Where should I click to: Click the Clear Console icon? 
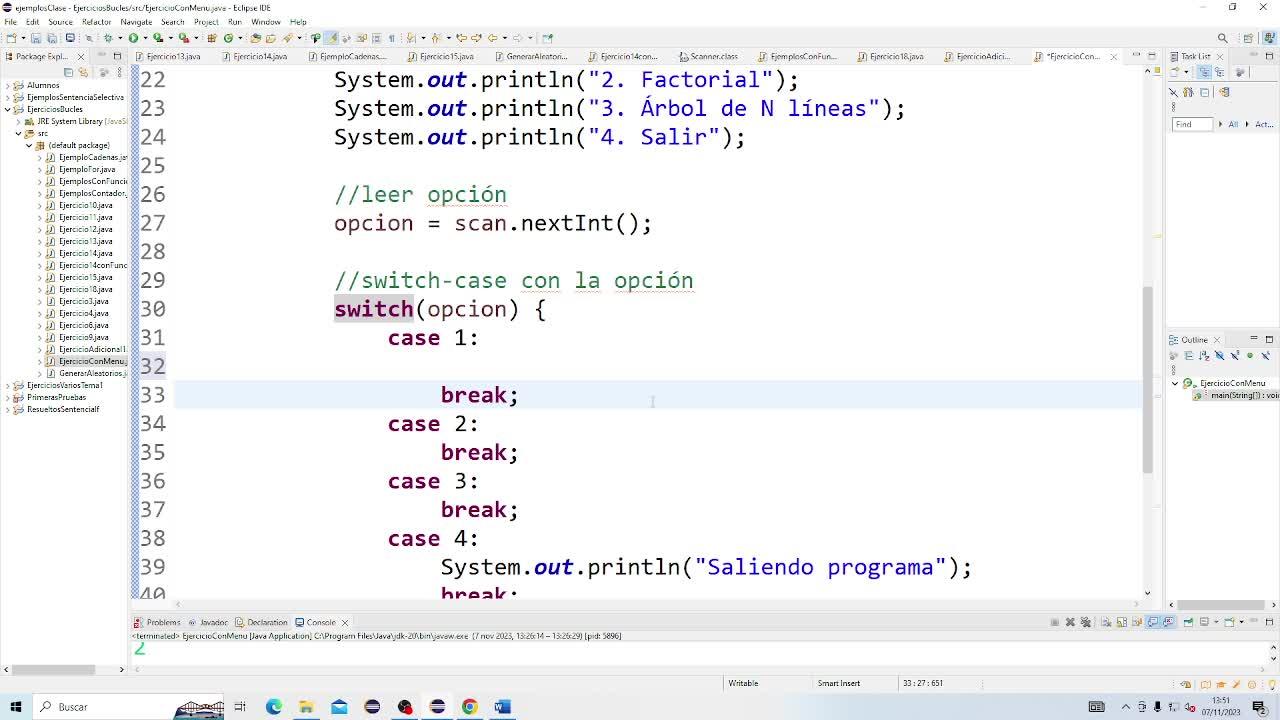click(x=1107, y=622)
